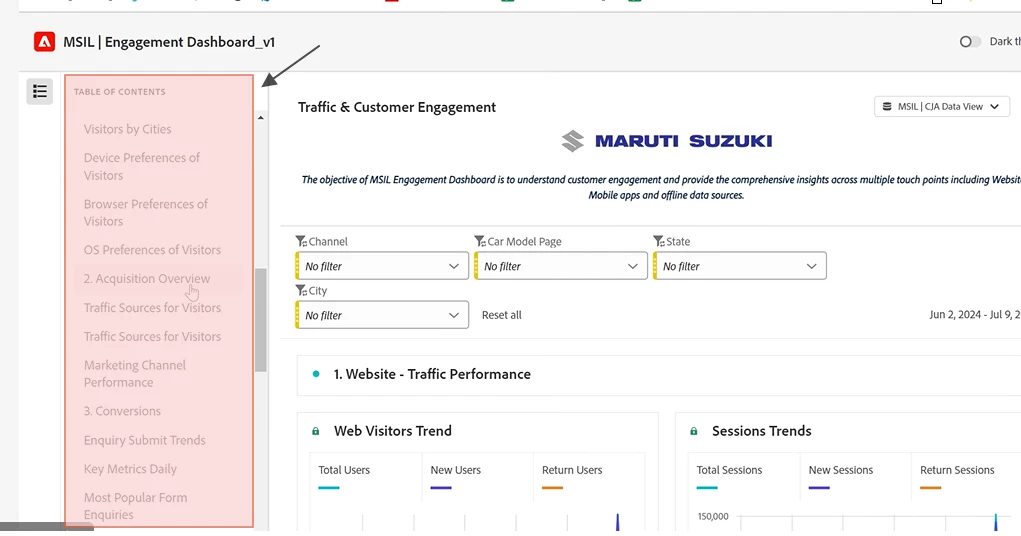Click the City filter icon
The width and height of the screenshot is (1021, 536).
301,290
